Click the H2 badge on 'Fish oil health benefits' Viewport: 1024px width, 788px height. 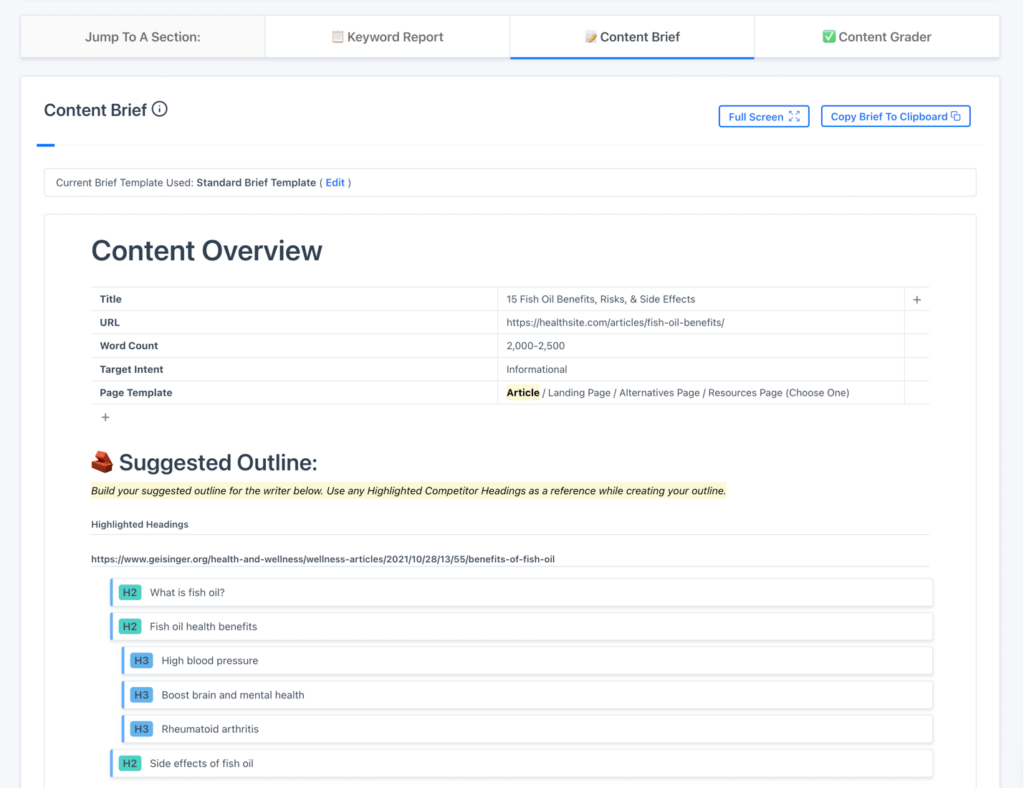130,626
